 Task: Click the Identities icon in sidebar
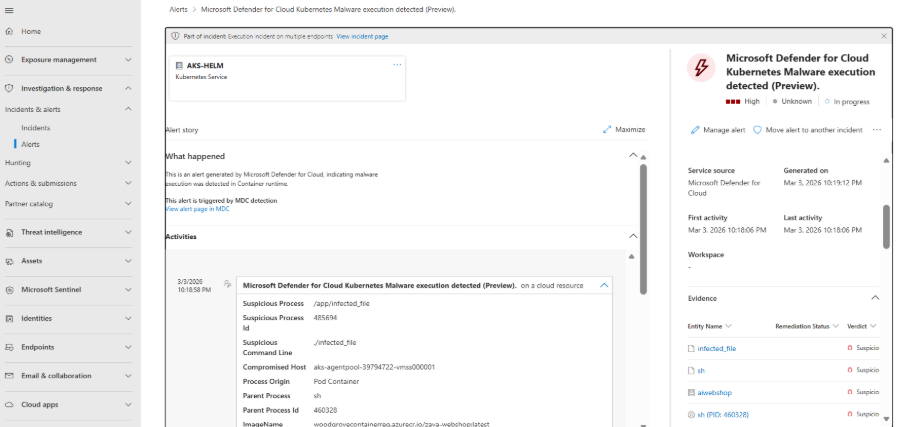point(9,318)
